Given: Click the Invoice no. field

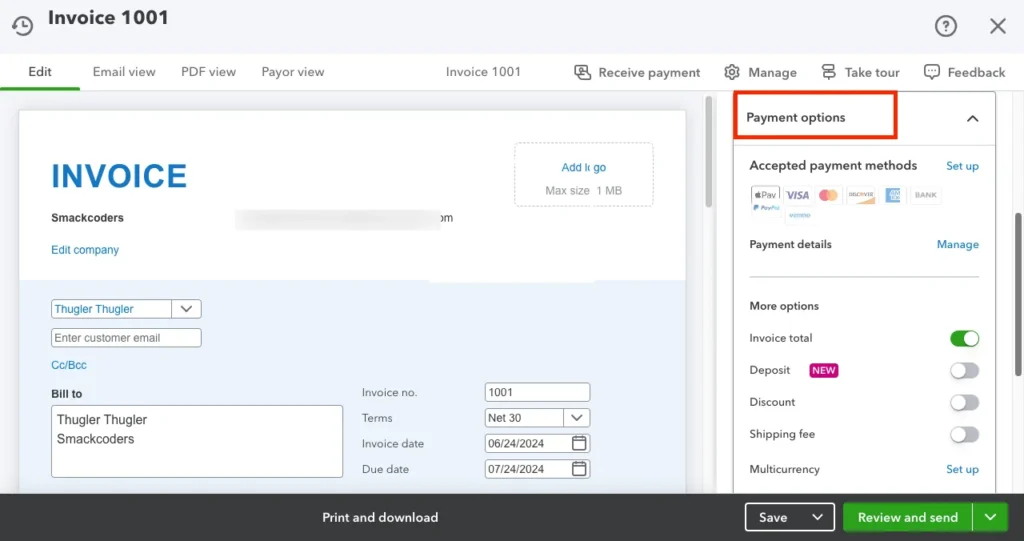Looking at the screenshot, I should pyautogui.click(x=537, y=392).
